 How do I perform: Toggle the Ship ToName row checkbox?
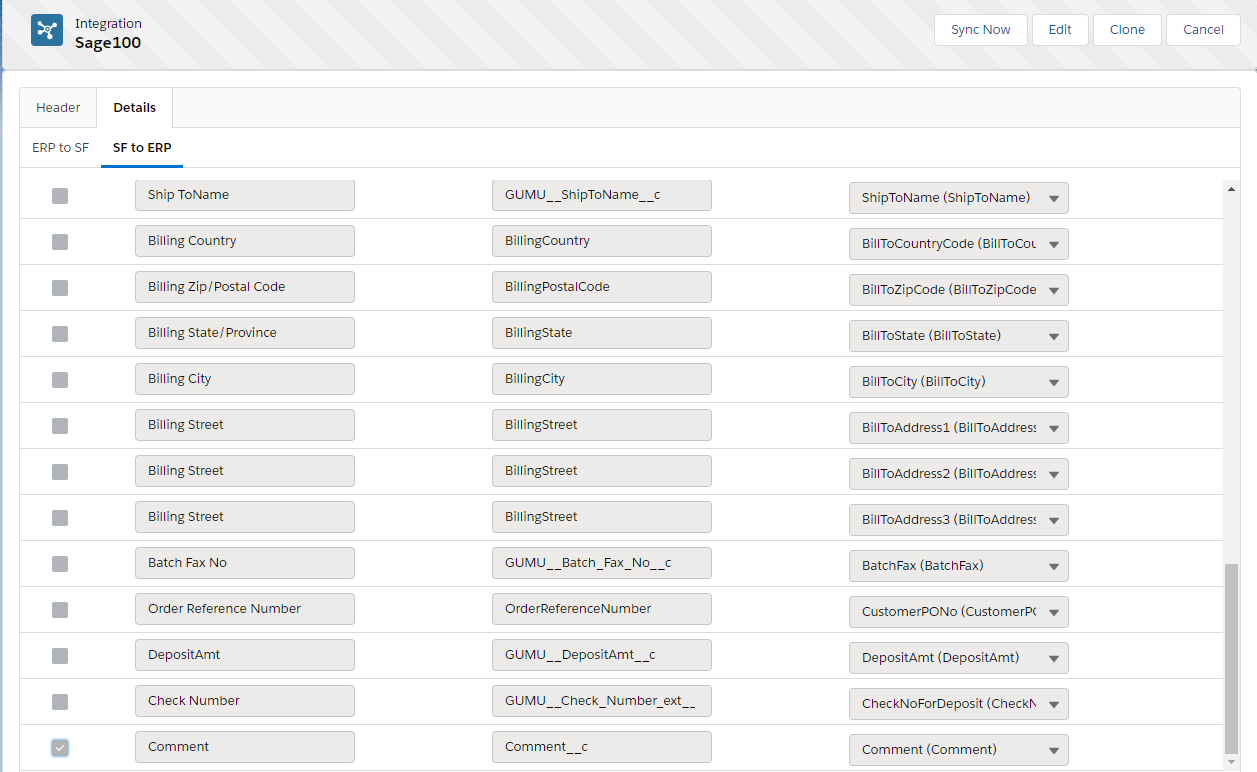click(x=60, y=196)
